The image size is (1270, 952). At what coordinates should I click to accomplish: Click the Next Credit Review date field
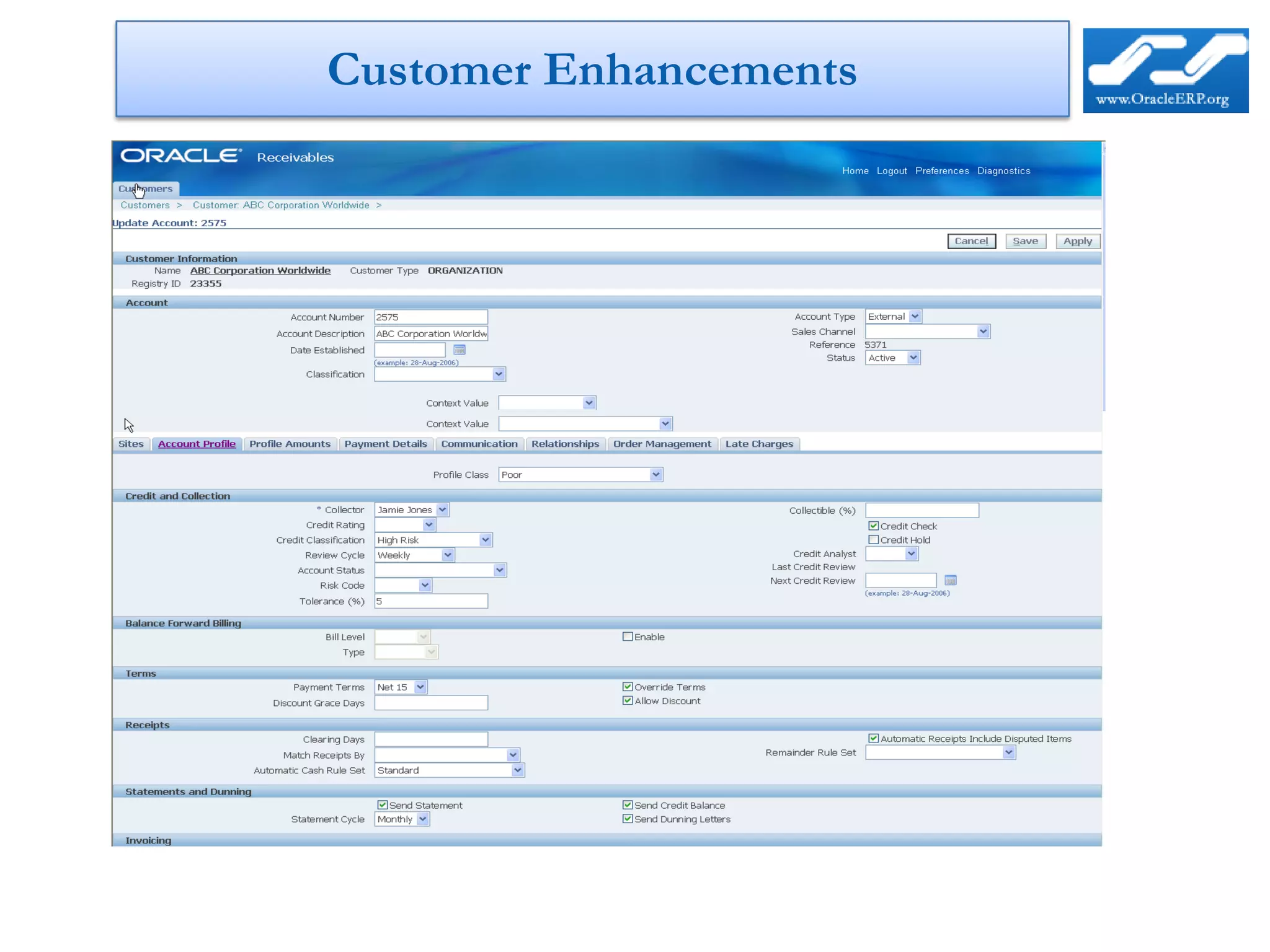click(901, 581)
